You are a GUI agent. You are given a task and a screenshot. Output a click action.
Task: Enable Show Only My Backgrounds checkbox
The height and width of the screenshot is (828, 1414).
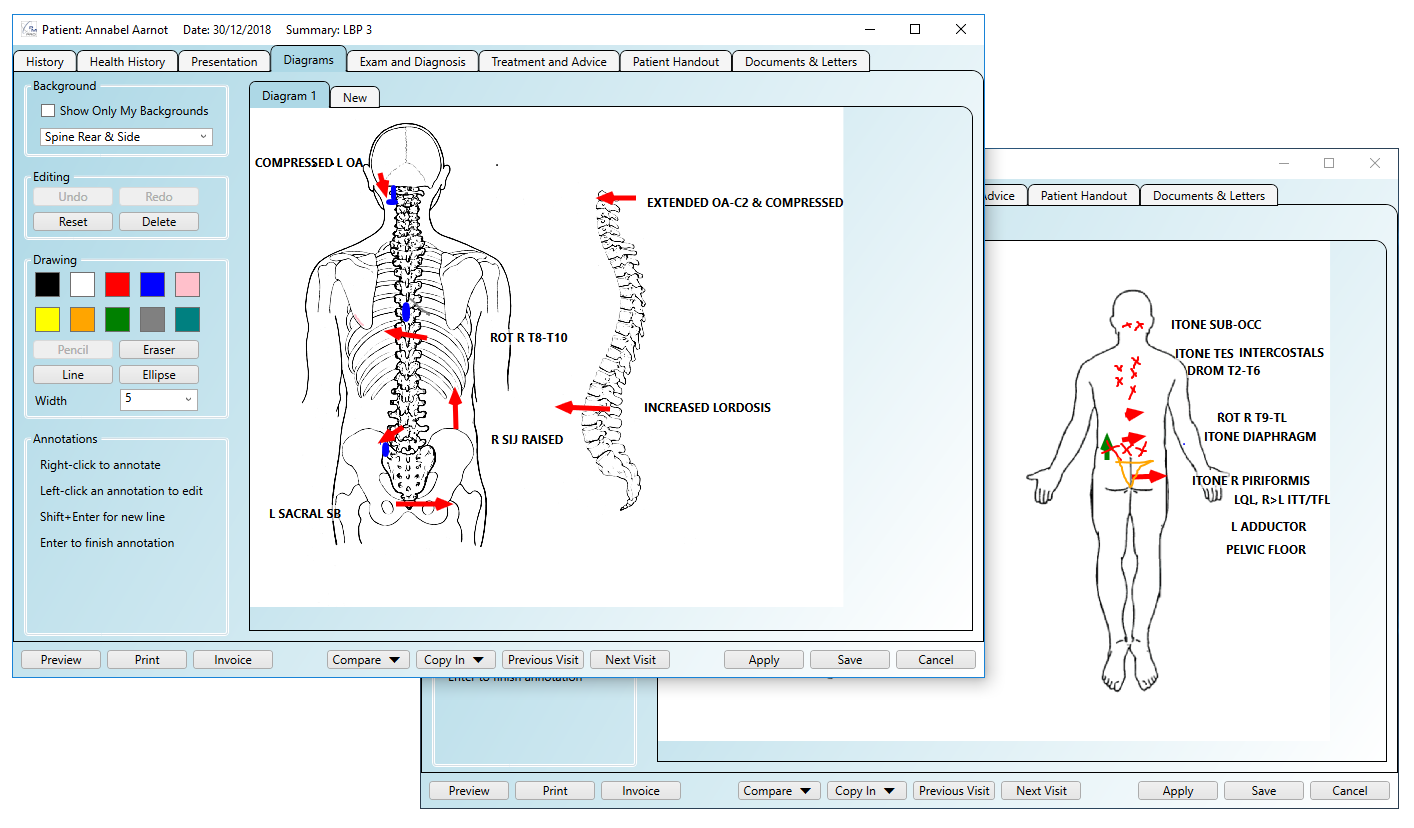click(48, 111)
